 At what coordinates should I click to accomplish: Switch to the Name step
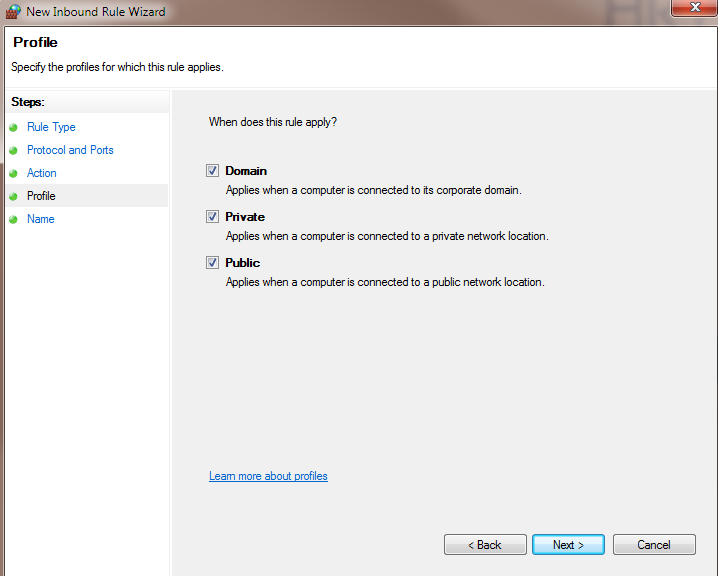point(41,219)
